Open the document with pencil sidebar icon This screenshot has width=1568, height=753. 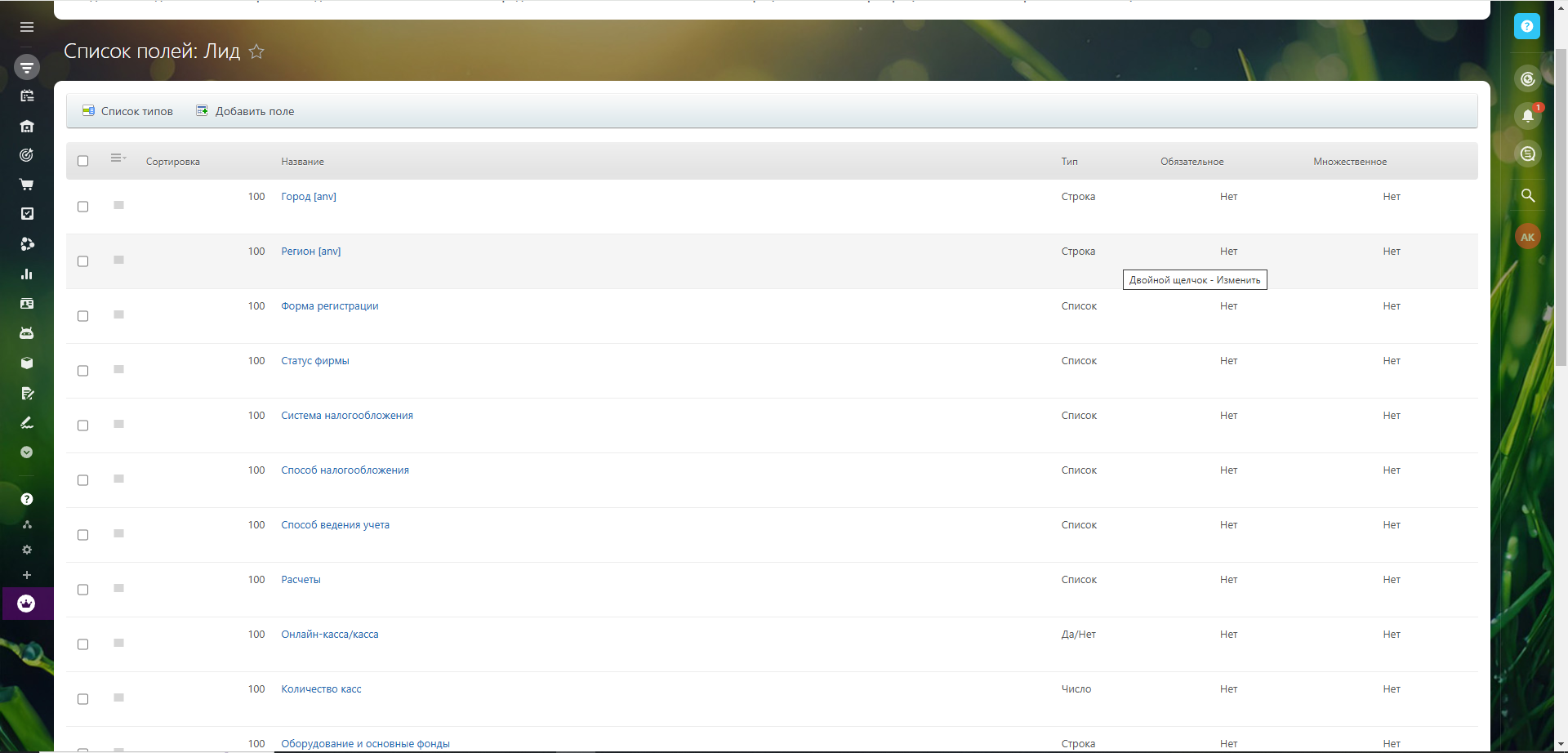[27, 394]
